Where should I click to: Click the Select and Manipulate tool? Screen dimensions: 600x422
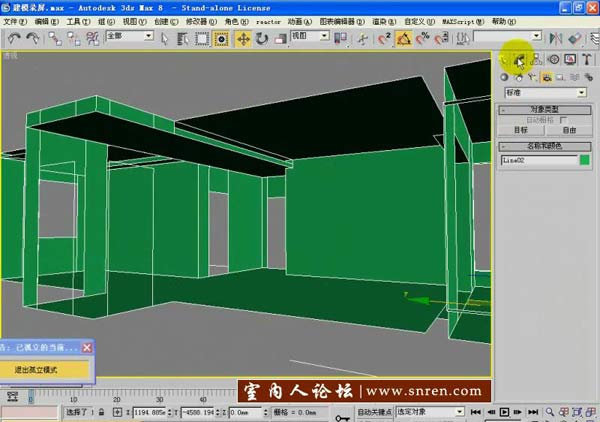pyautogui.click(x=362, y=39)
